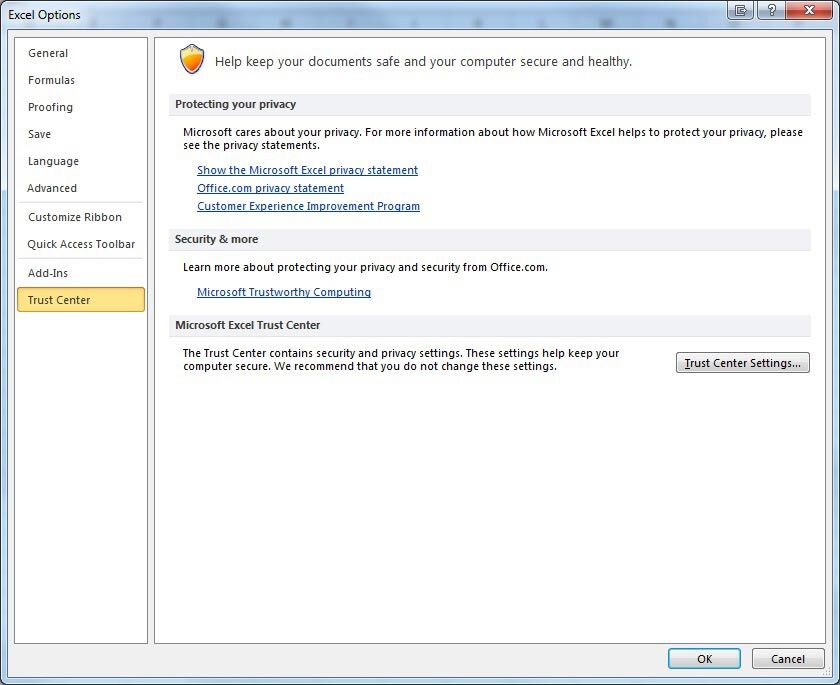840x685 pixels.
Task: Dismiss the dialog with Cancel
Action: pyautogui.click(x=788, y=659)
